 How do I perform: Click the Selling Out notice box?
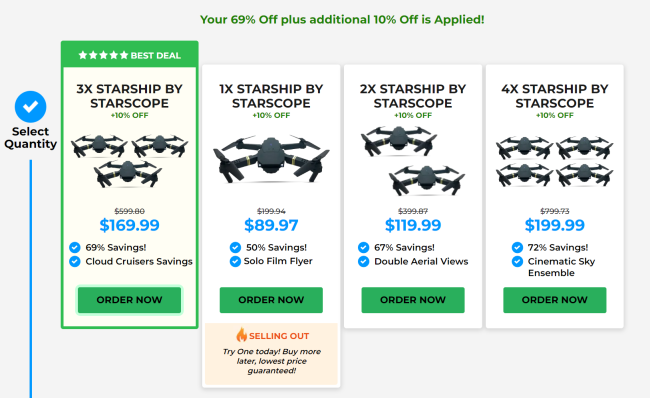pos(272,354)
